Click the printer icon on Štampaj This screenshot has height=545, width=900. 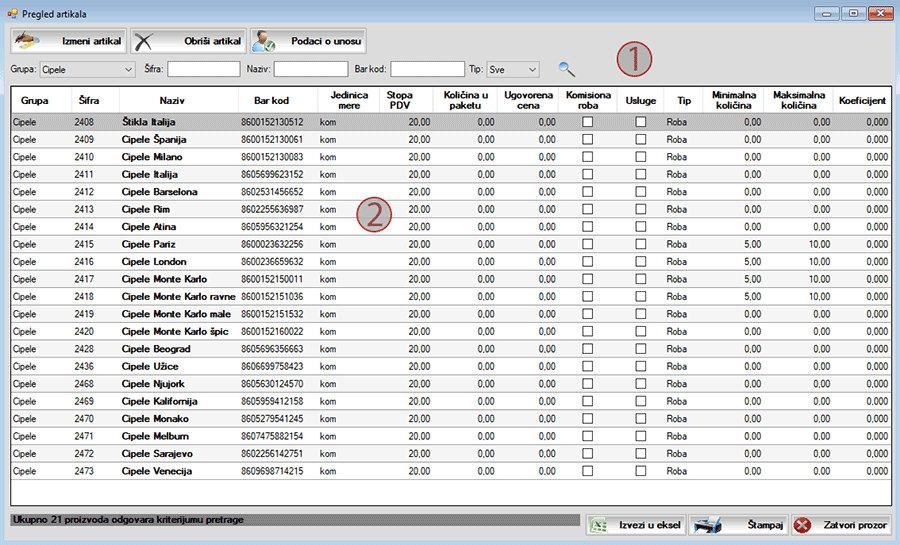tap(708, 525)
